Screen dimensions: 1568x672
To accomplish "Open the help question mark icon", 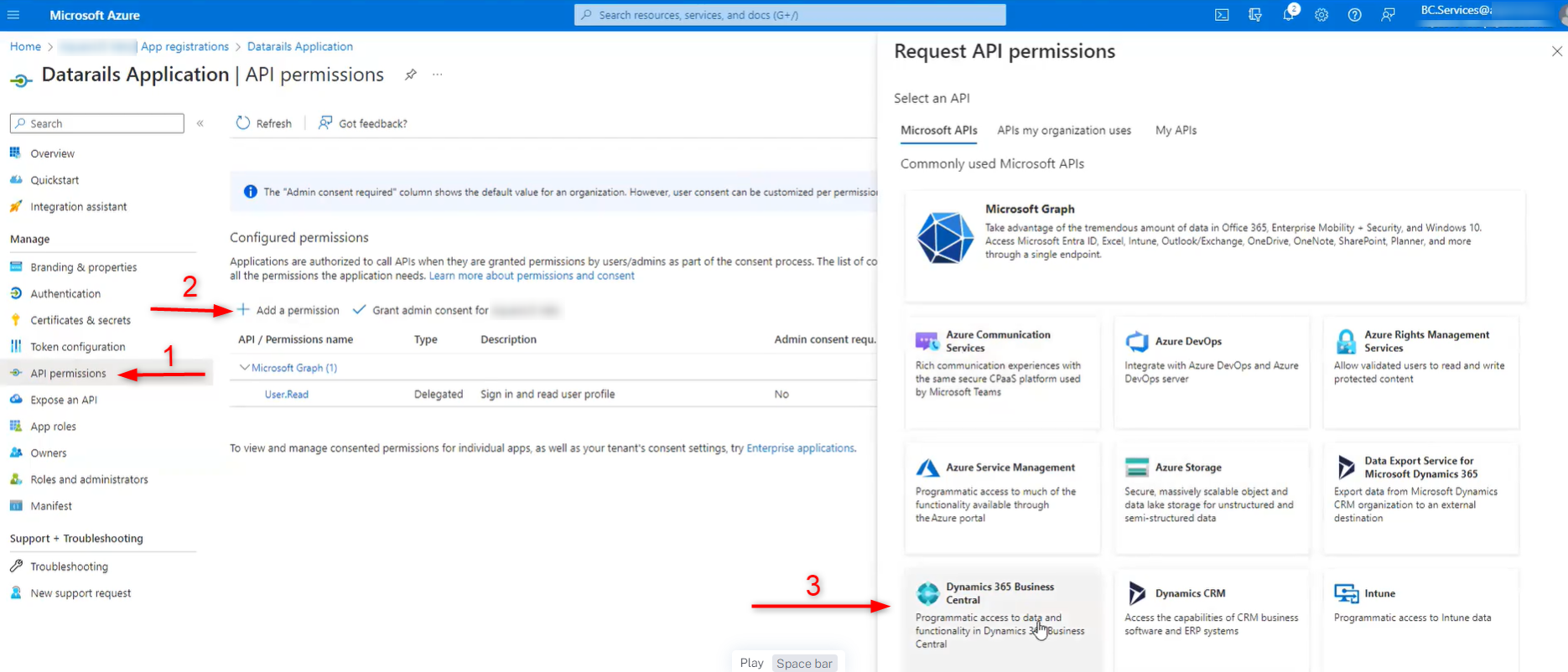I will click(x=1355, y=15).
